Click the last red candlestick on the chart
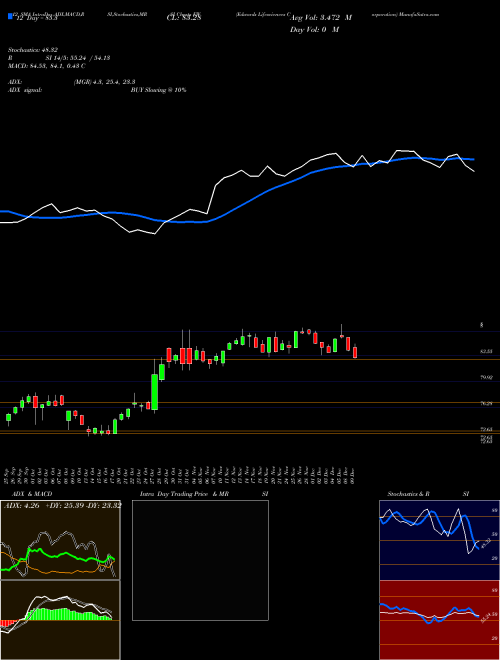 [355, 351]
